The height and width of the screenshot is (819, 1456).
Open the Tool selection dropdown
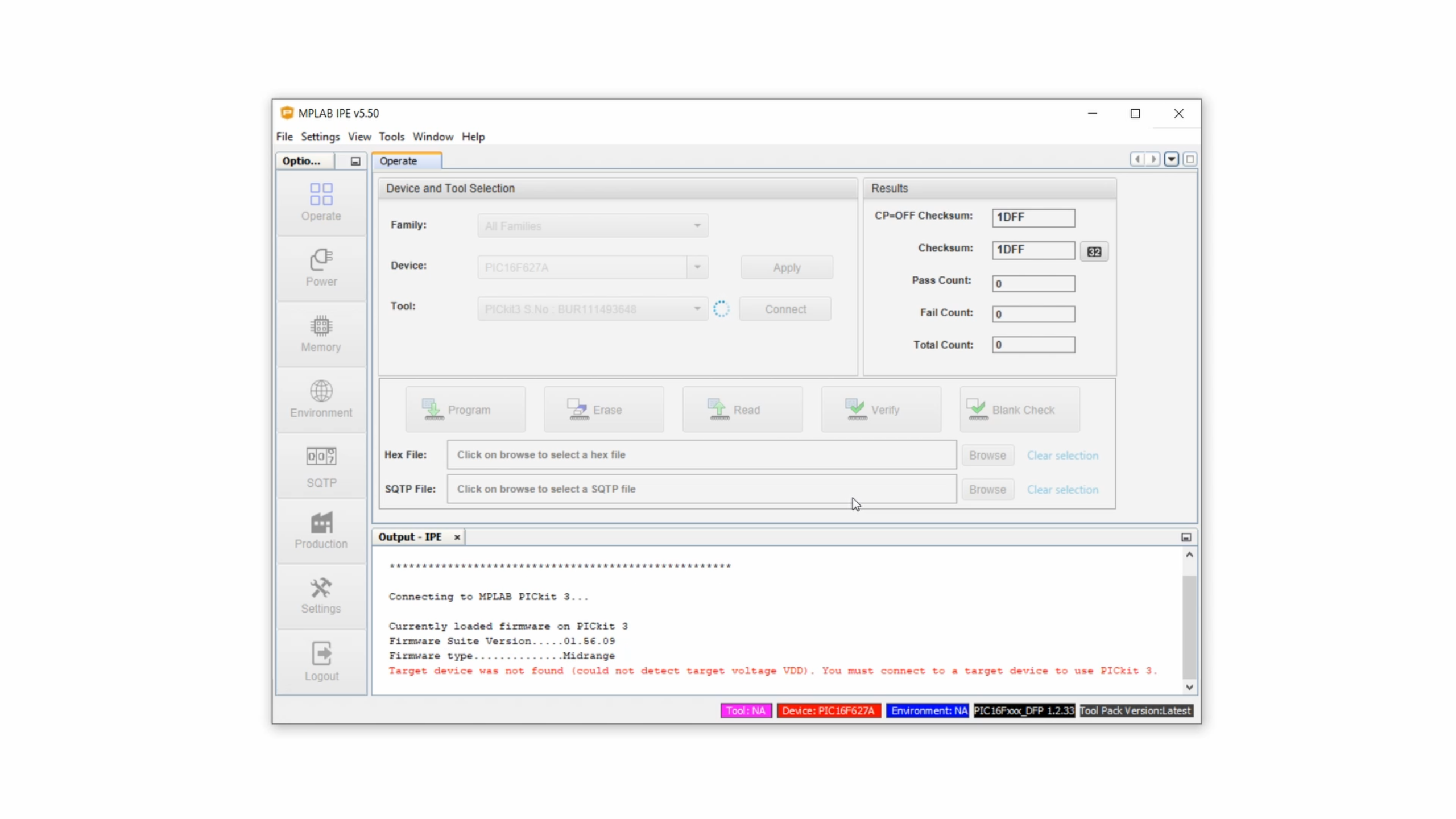pyautogui.click(x=697, y=309)
